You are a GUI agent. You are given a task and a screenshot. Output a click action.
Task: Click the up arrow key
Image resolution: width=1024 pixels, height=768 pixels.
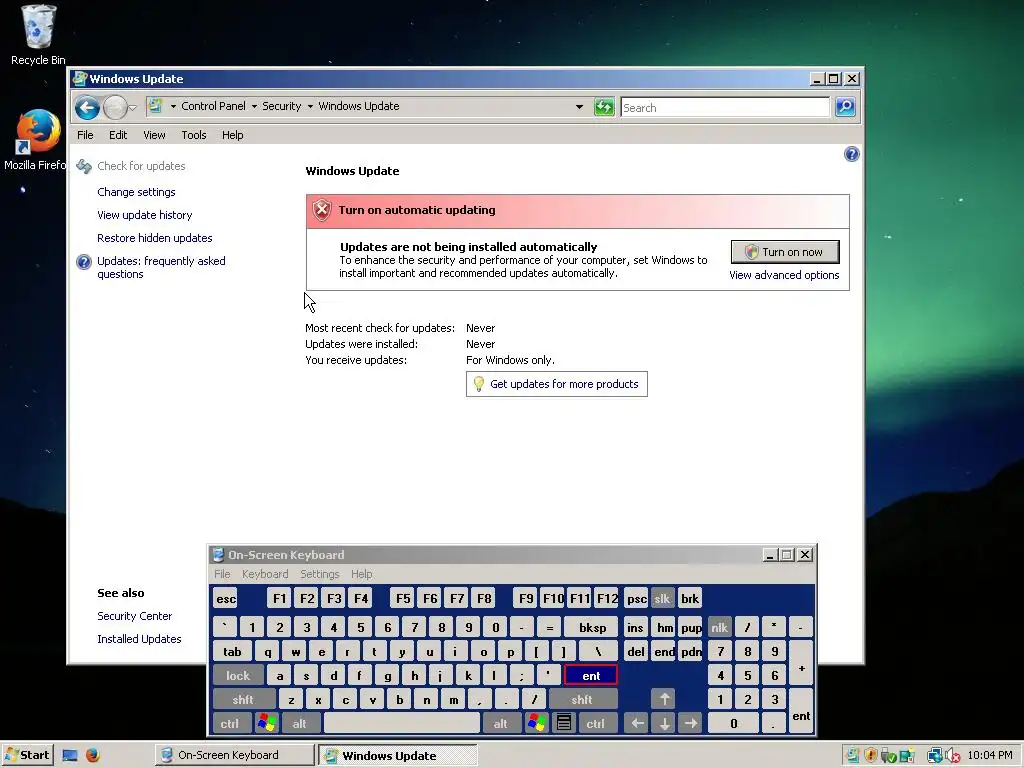tap(664, 699)
